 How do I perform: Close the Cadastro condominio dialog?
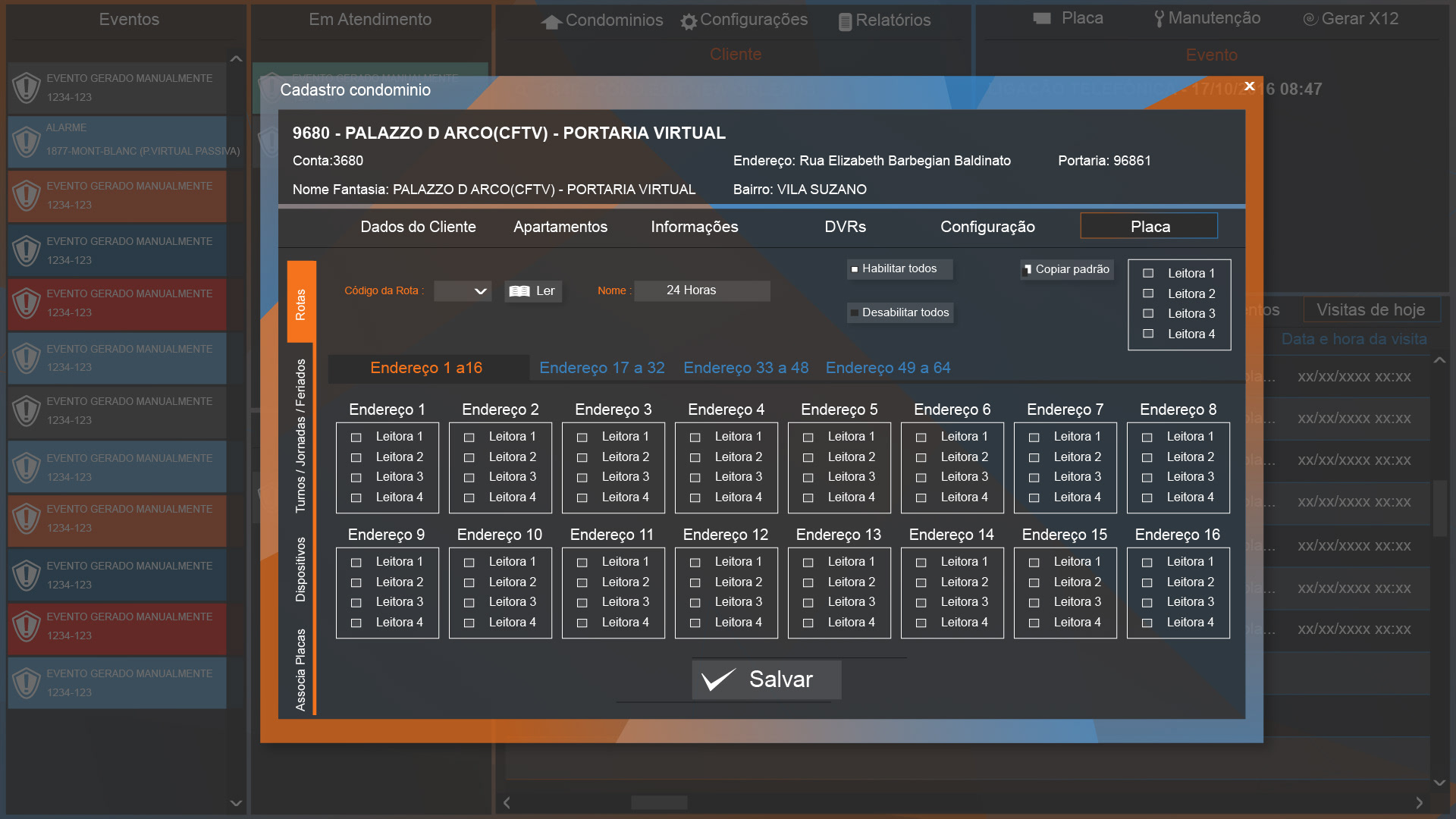(1250, 86)
